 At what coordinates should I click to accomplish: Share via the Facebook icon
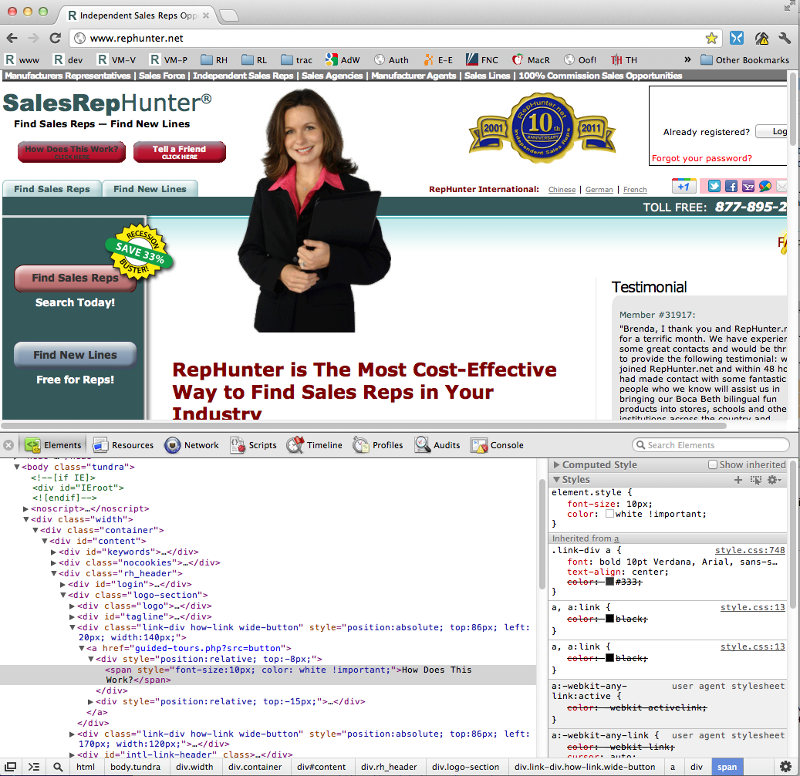click(x=731, y=186)
